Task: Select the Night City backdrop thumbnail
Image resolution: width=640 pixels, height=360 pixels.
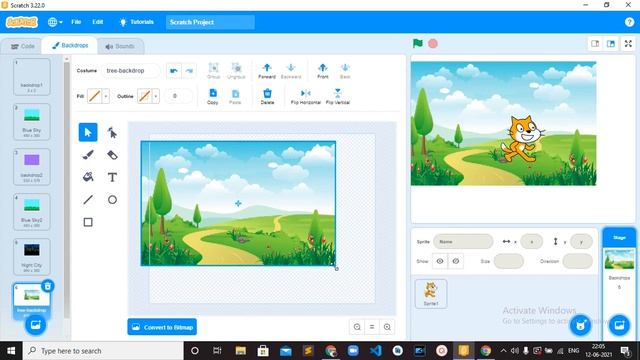Action: 32,256
